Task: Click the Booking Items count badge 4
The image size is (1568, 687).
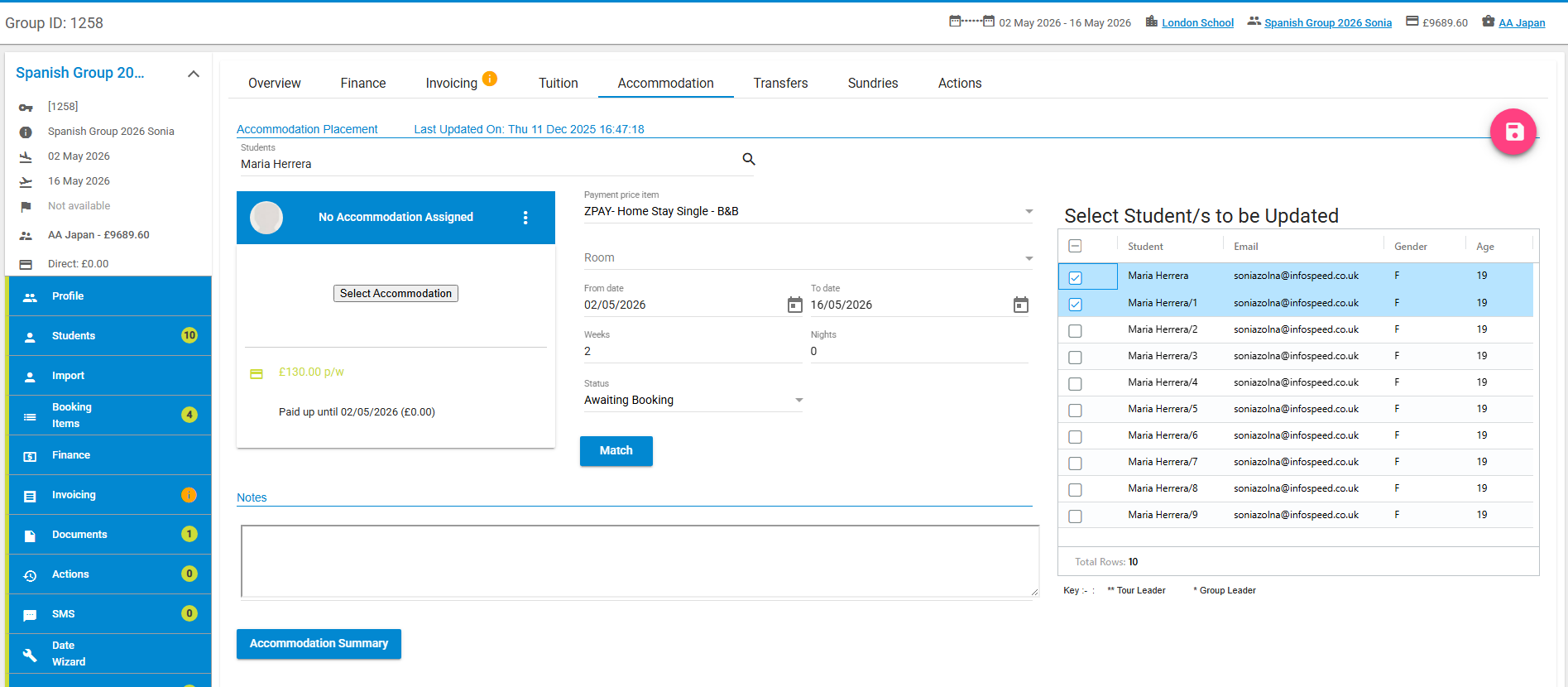Action: (189, 415)
